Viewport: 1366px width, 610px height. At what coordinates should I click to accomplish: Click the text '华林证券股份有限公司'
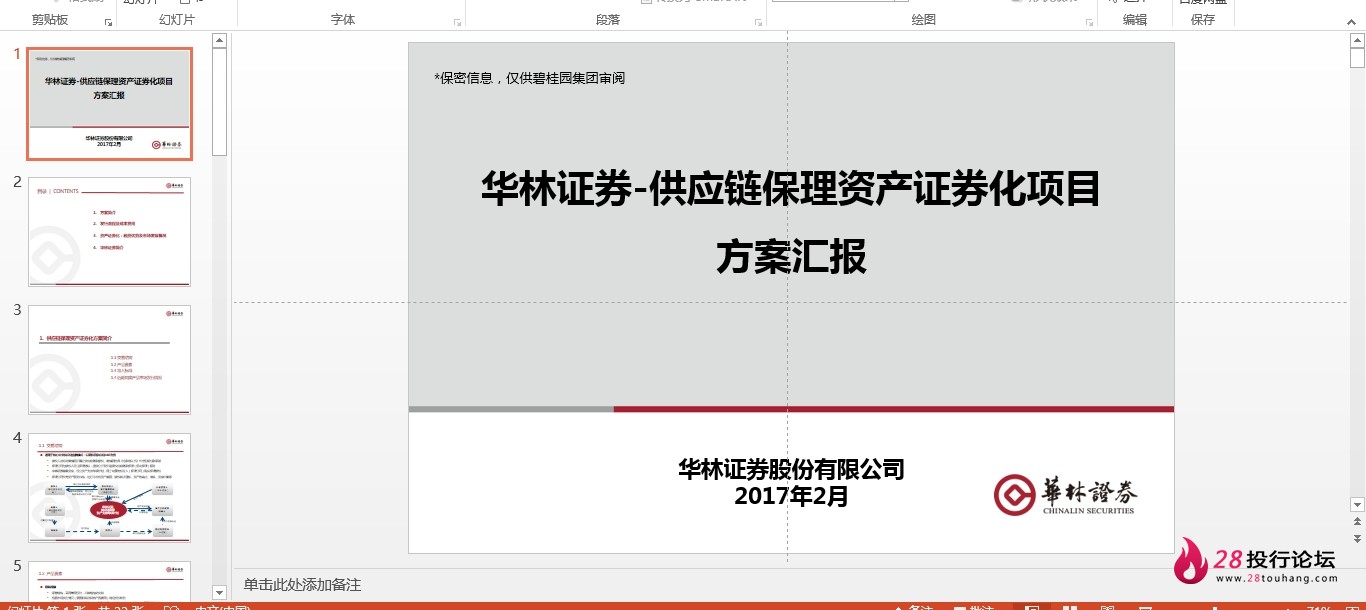tap(791, 469)
